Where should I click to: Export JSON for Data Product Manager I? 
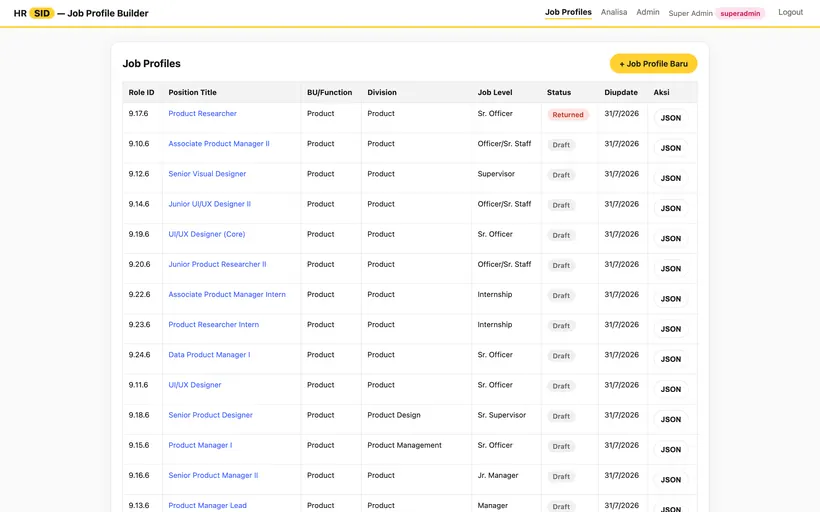tap(670, 359)
